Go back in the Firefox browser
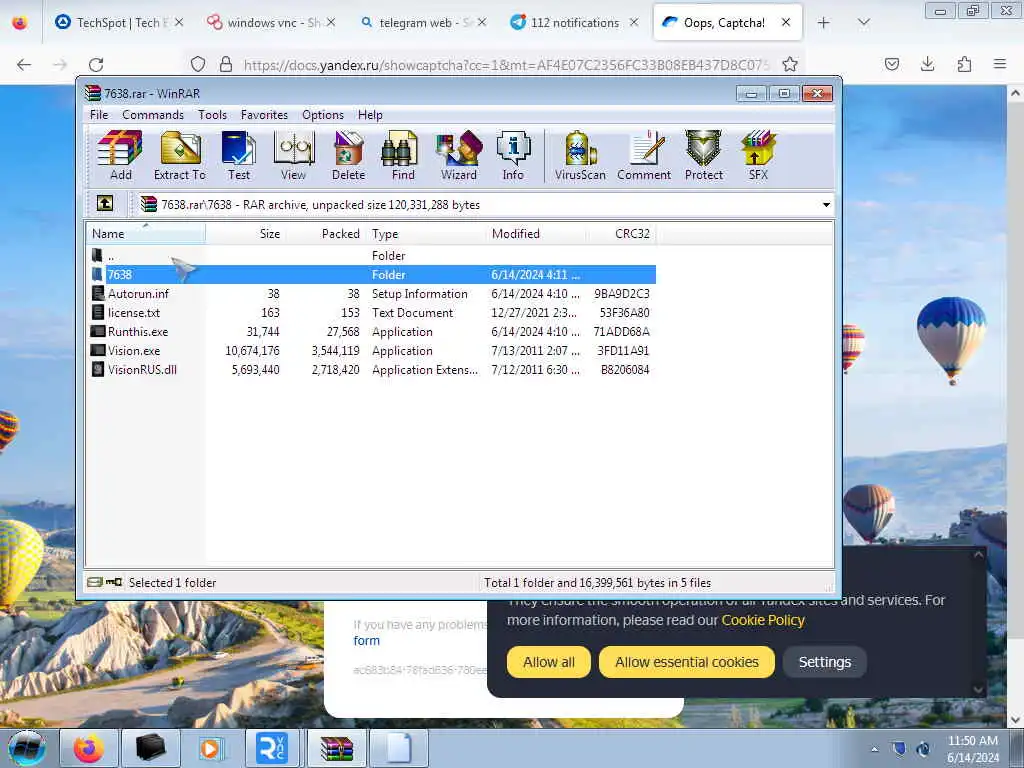The image size is (1024, 768). tap(24, 64)
